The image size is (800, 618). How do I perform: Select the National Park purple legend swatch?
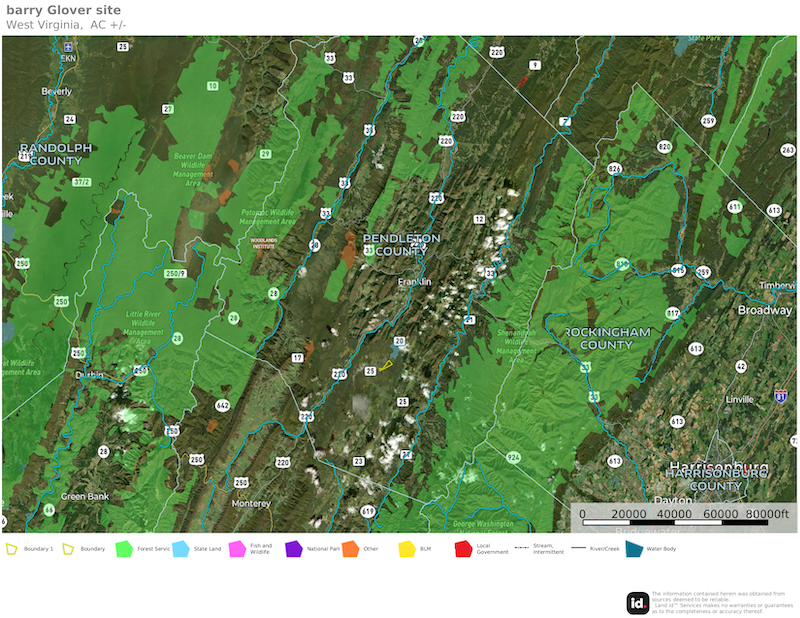pyautogui.click(x=293, y=548)
